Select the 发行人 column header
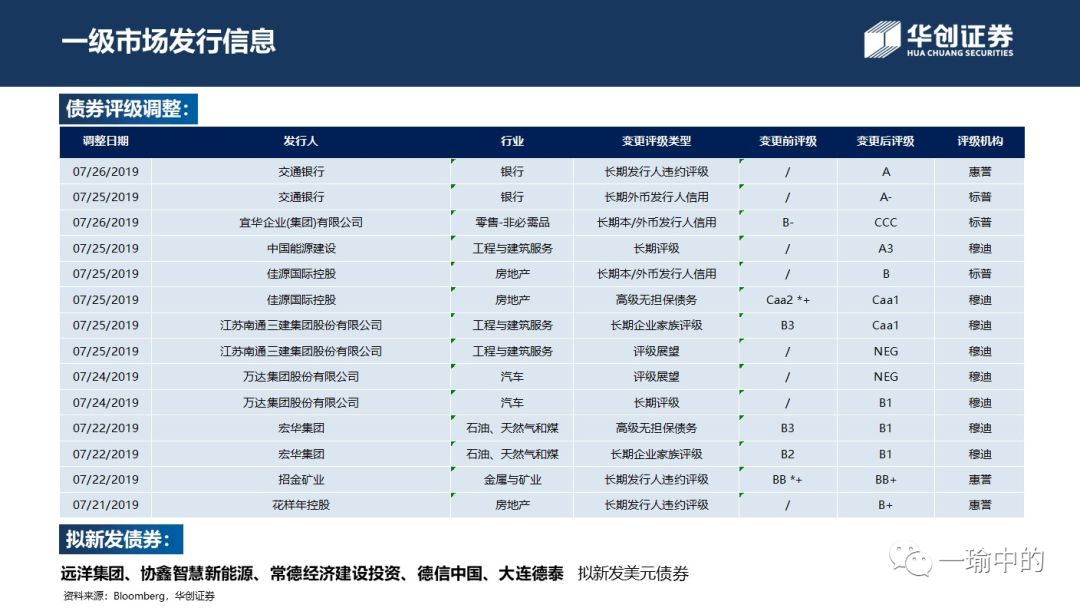Viewport: 1080px width, 608px height. tap(301, 141)
